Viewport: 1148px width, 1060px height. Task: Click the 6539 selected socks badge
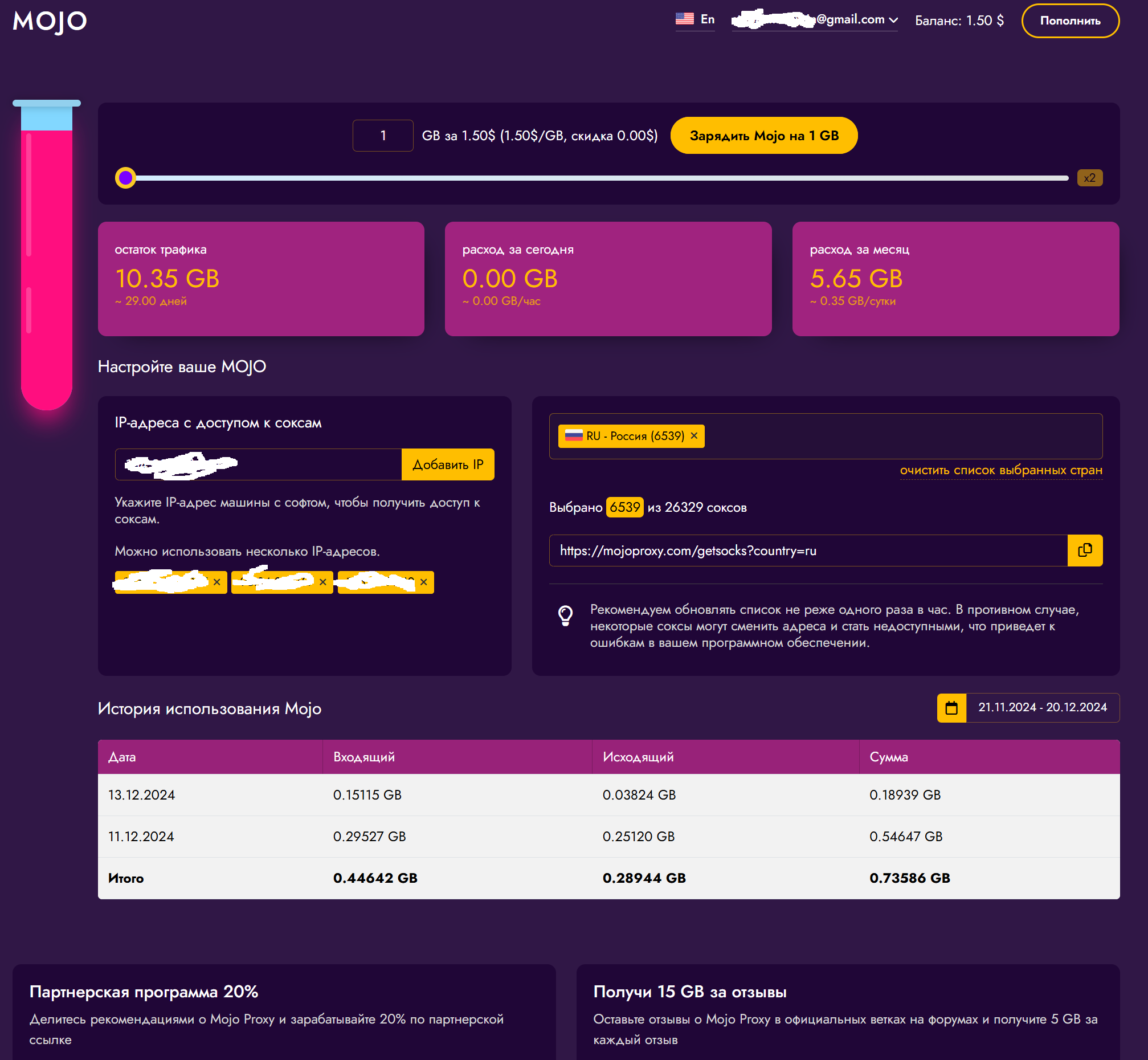click(x=625, y=508)
